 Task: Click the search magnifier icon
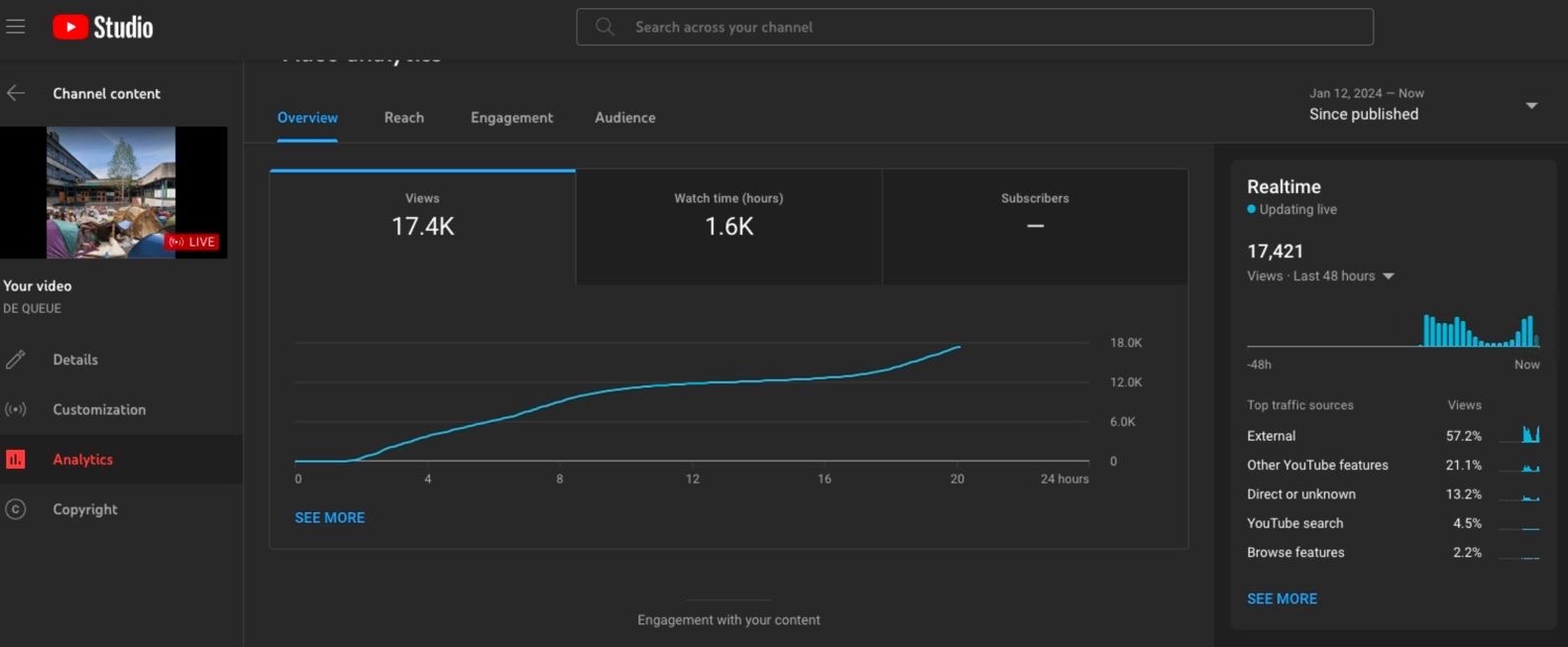coord(605,27)
